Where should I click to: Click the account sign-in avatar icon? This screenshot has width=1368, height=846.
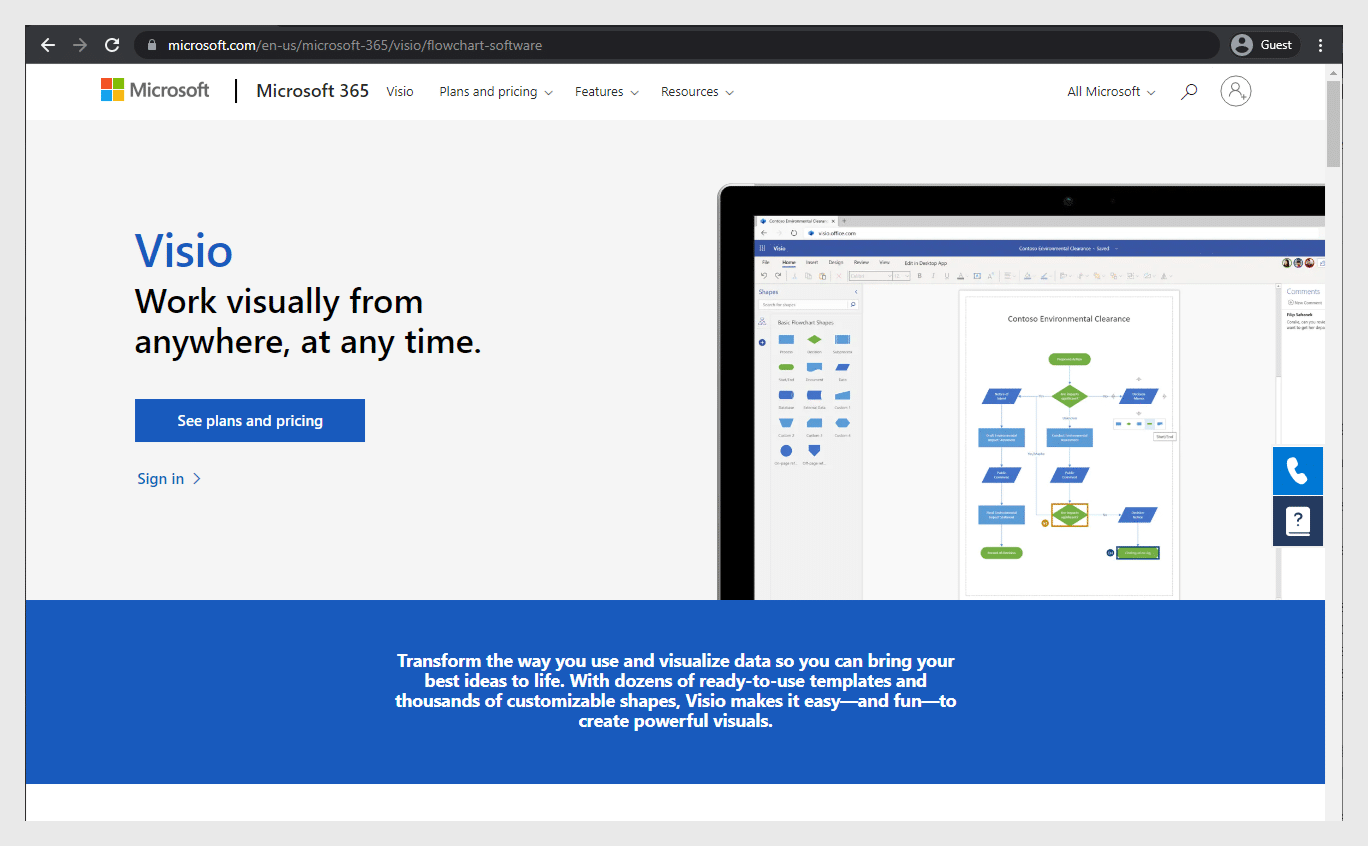pyautogui.click(x=1236, y=91)
